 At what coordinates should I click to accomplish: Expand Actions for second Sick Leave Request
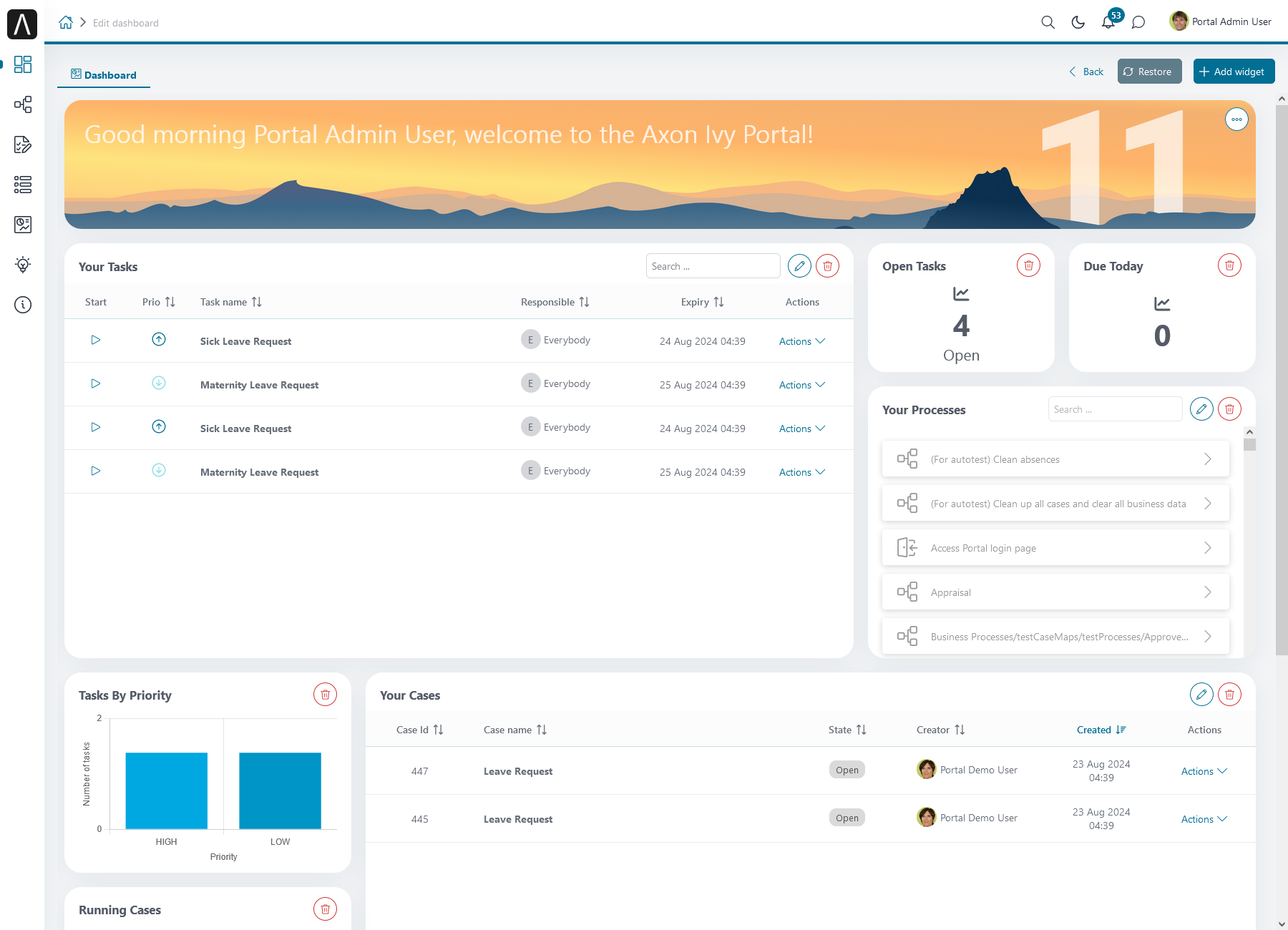802,429
